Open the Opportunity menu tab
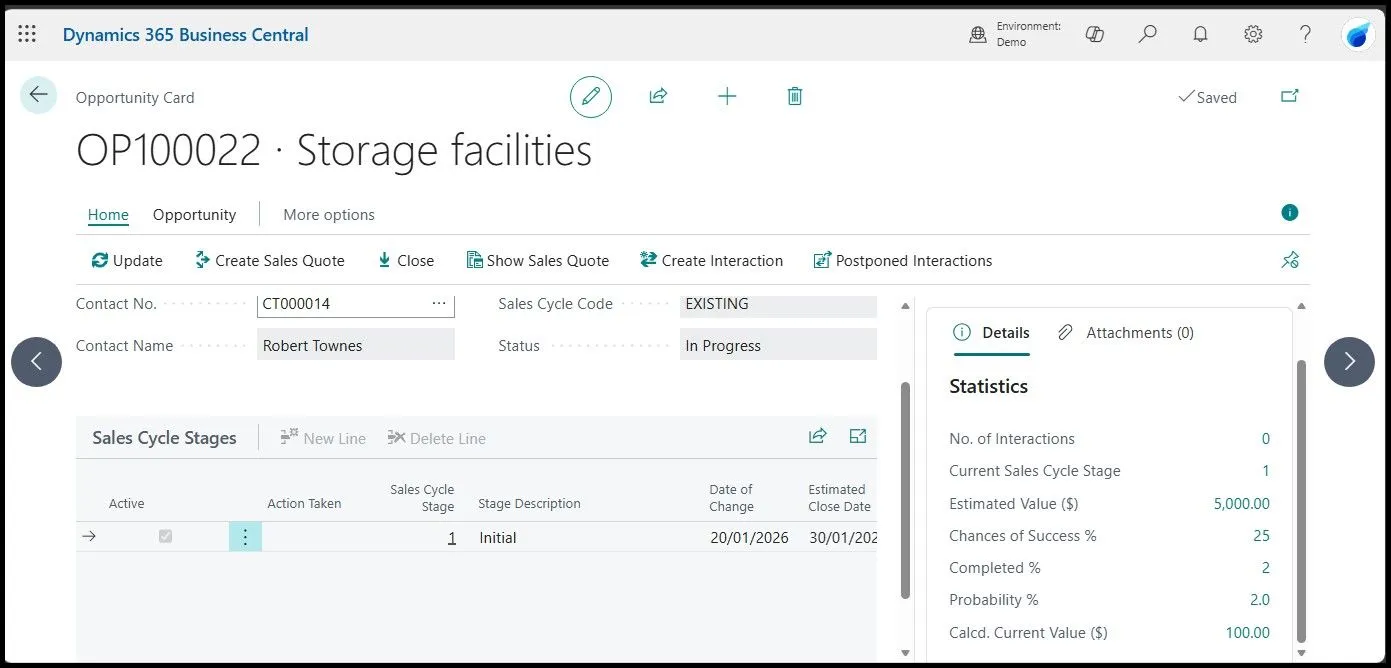1391x668 pixels. [x=194, y=214]
